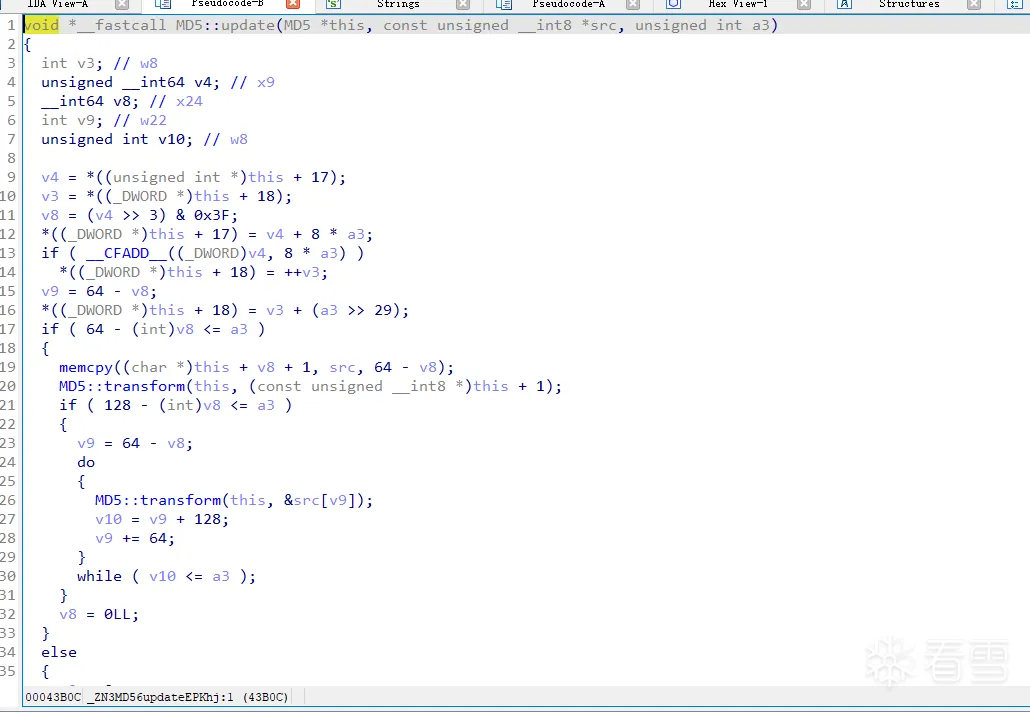This screenshot has width=1030, height=712.
Task: Click the '00043B0C' address in the status bar
Action: 53,697
